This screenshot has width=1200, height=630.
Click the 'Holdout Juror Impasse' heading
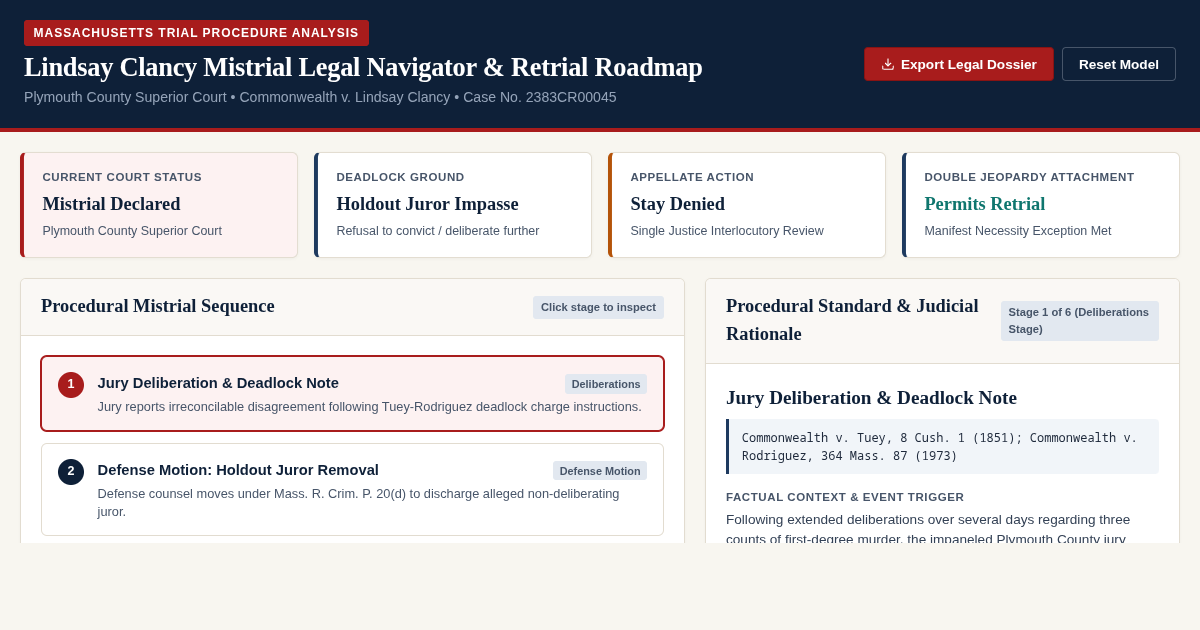427,204
